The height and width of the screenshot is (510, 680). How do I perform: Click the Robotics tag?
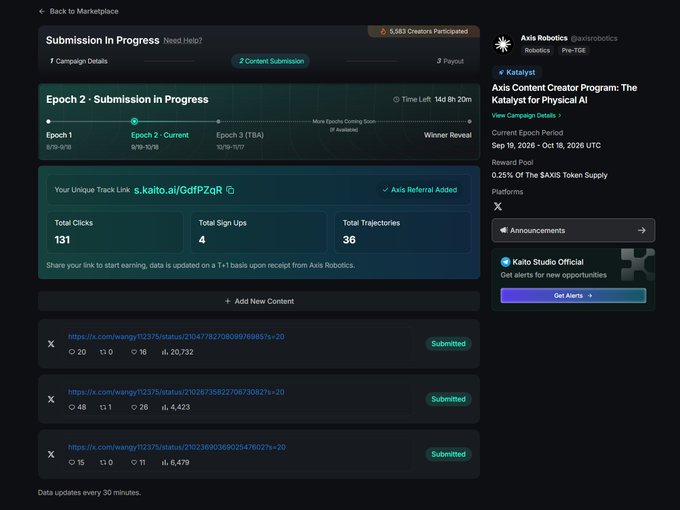537,50
